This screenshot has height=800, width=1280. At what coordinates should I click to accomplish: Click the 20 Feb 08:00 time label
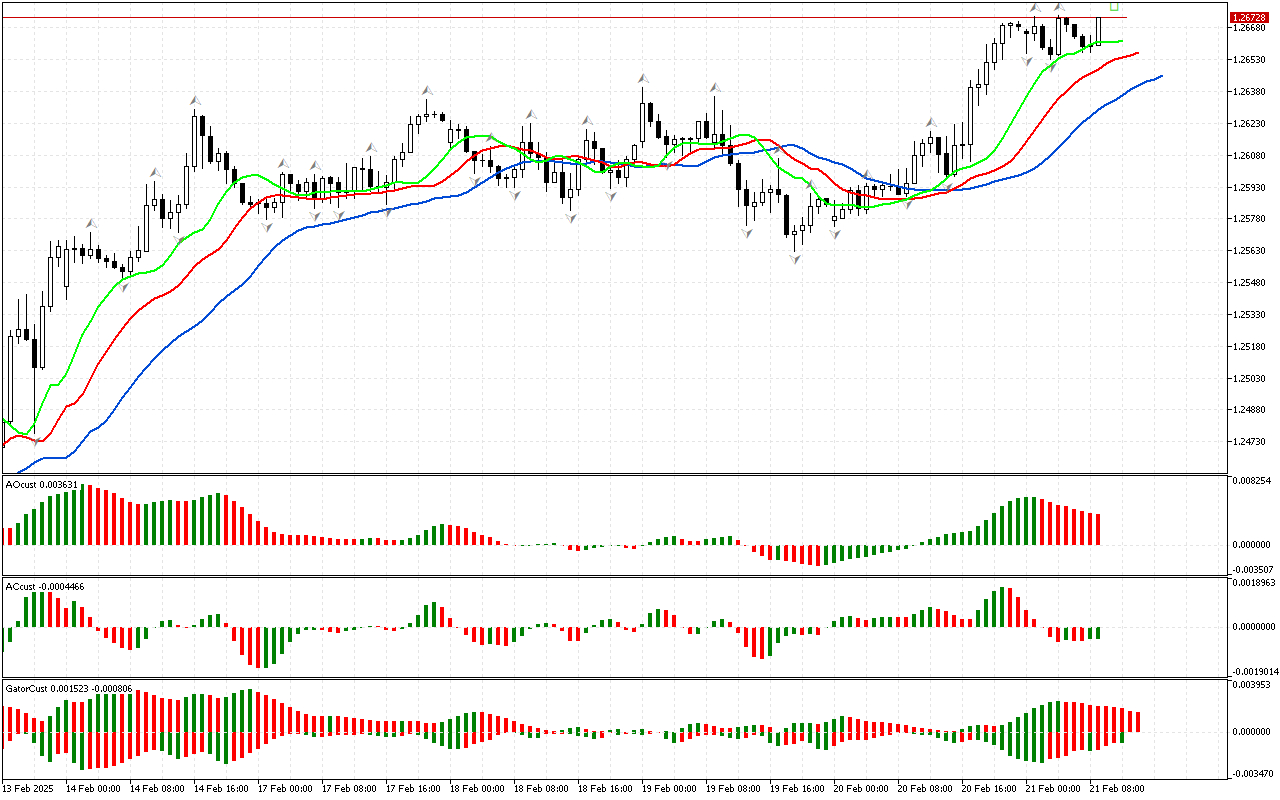[925, 788]
